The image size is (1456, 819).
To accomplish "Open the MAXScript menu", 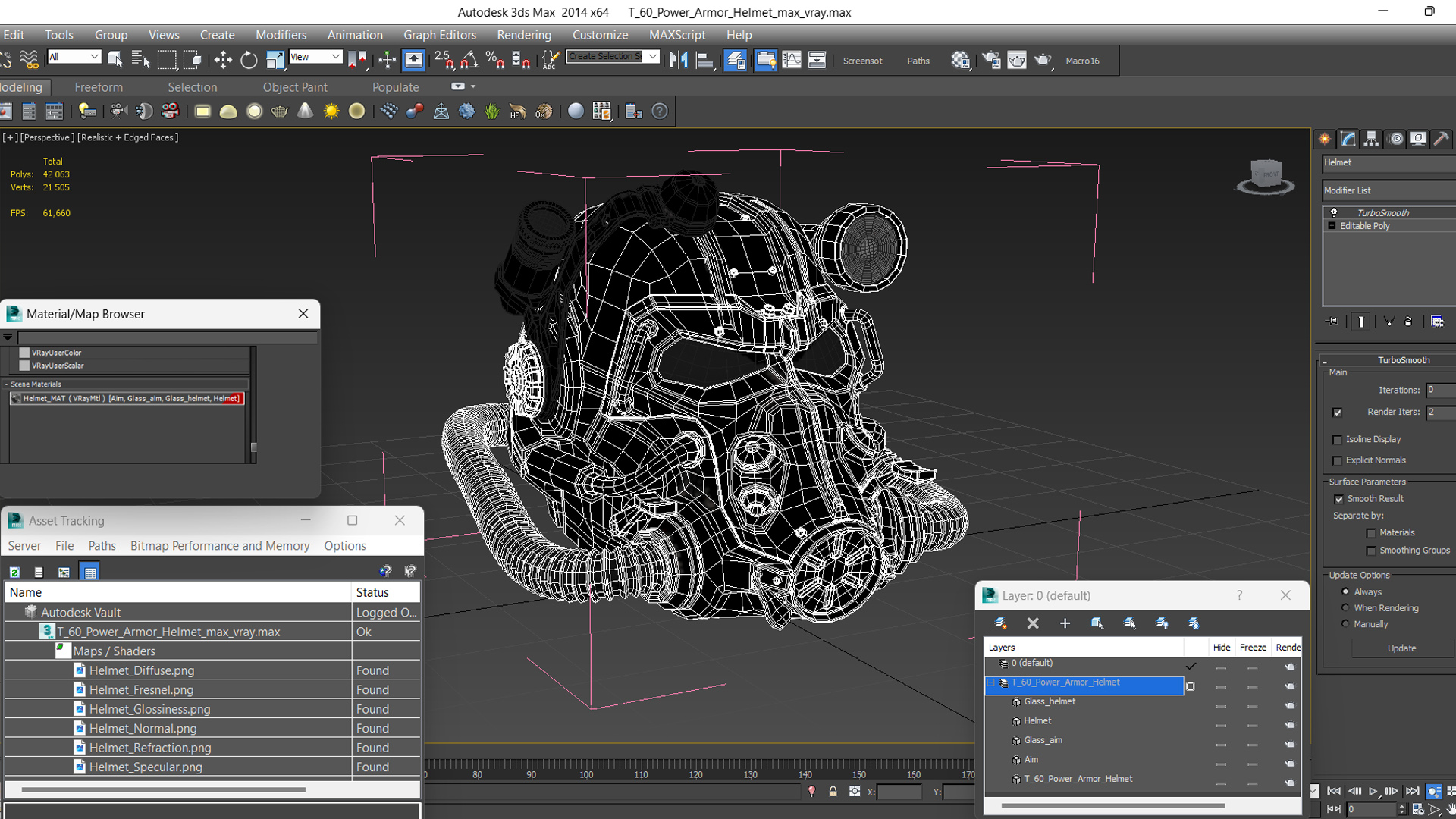I will click(677, 35).
